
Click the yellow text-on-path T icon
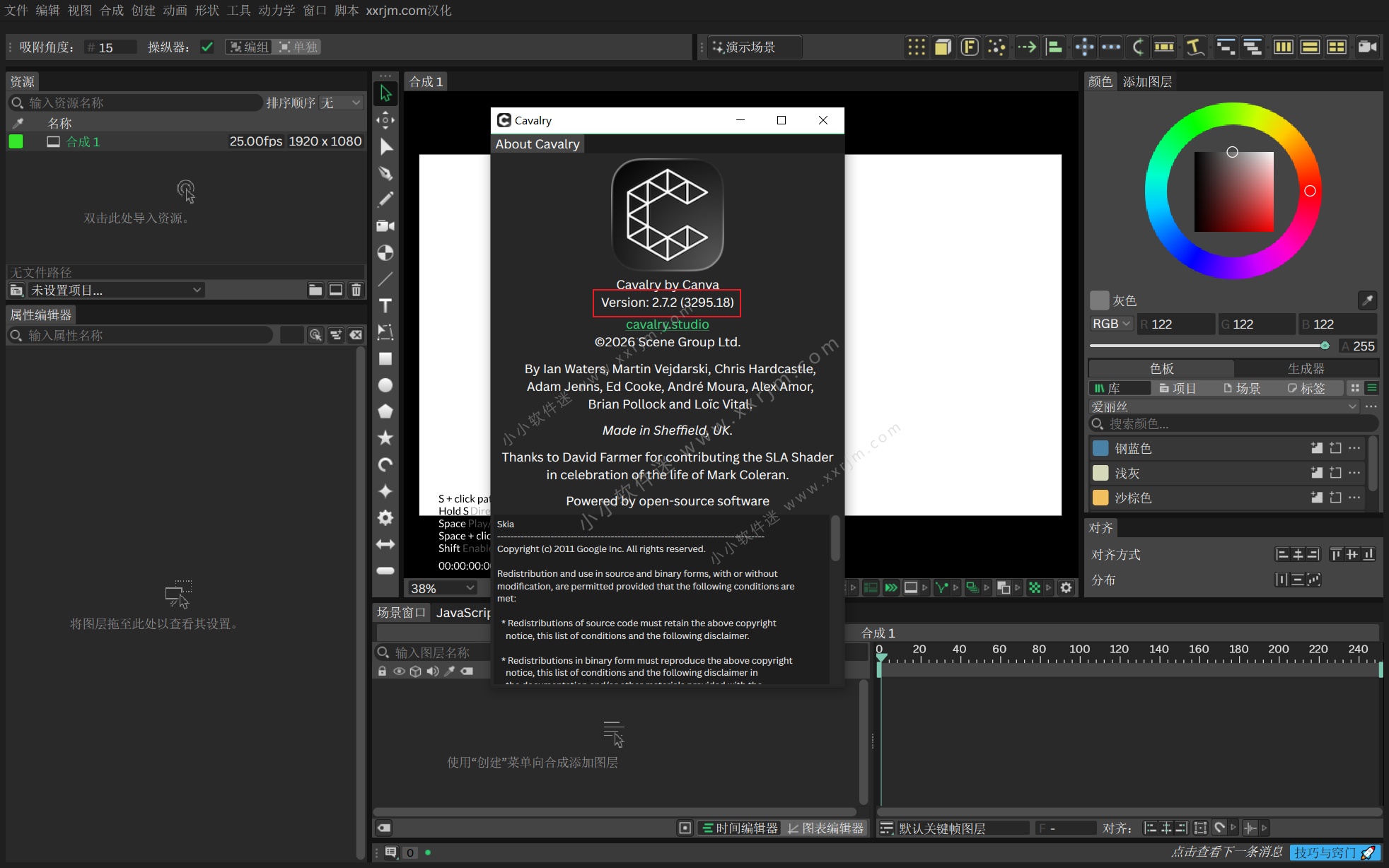tap(1195, 47)
